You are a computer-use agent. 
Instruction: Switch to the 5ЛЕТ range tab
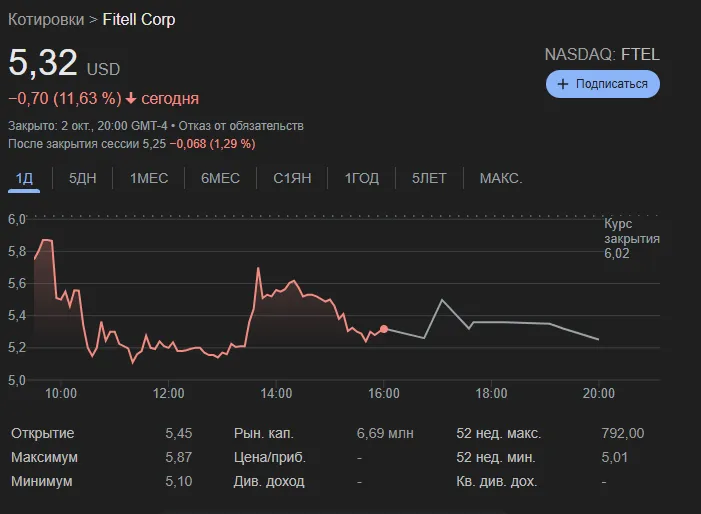429,178
